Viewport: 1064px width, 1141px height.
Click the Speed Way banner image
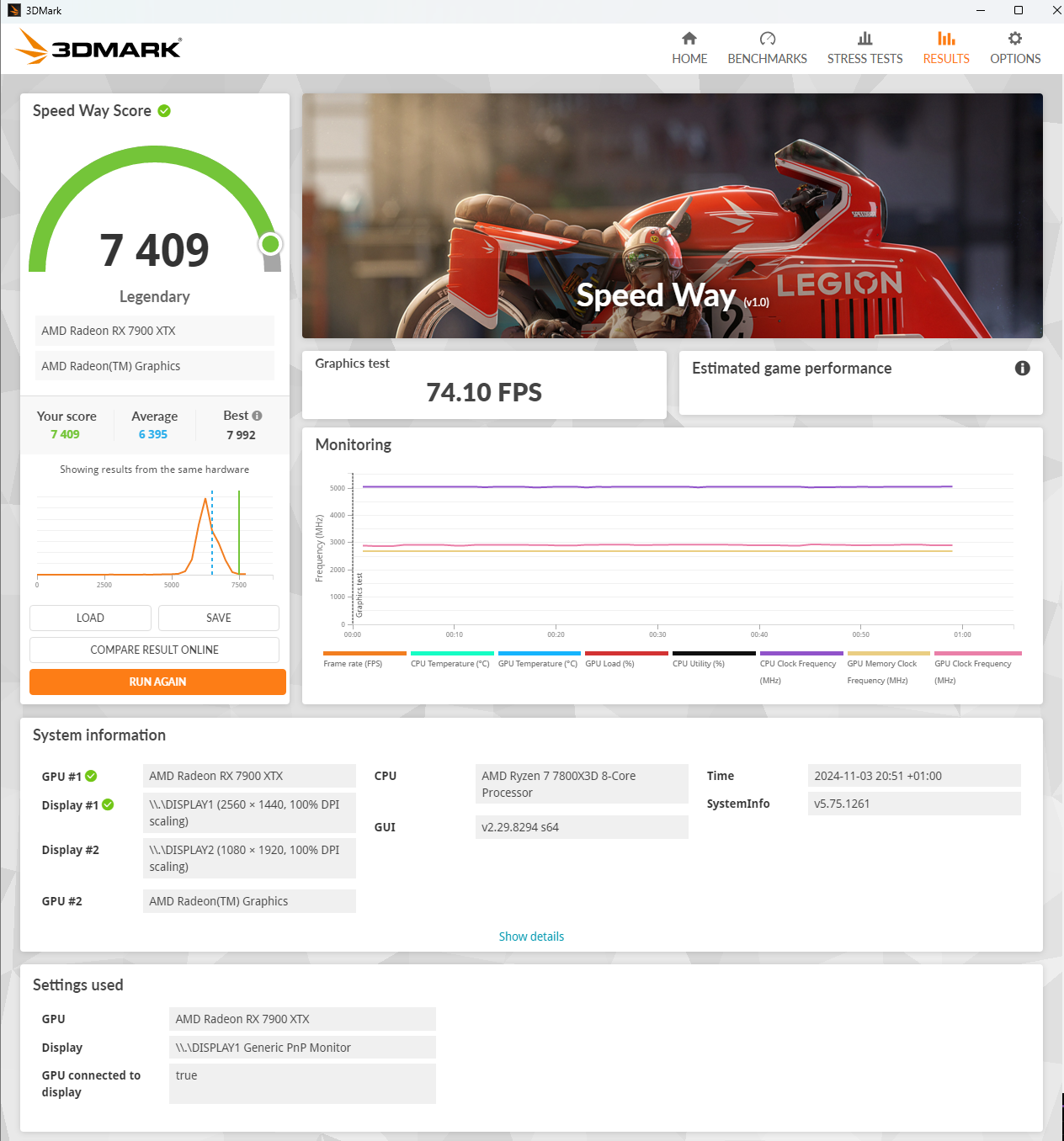click(673, 215)
